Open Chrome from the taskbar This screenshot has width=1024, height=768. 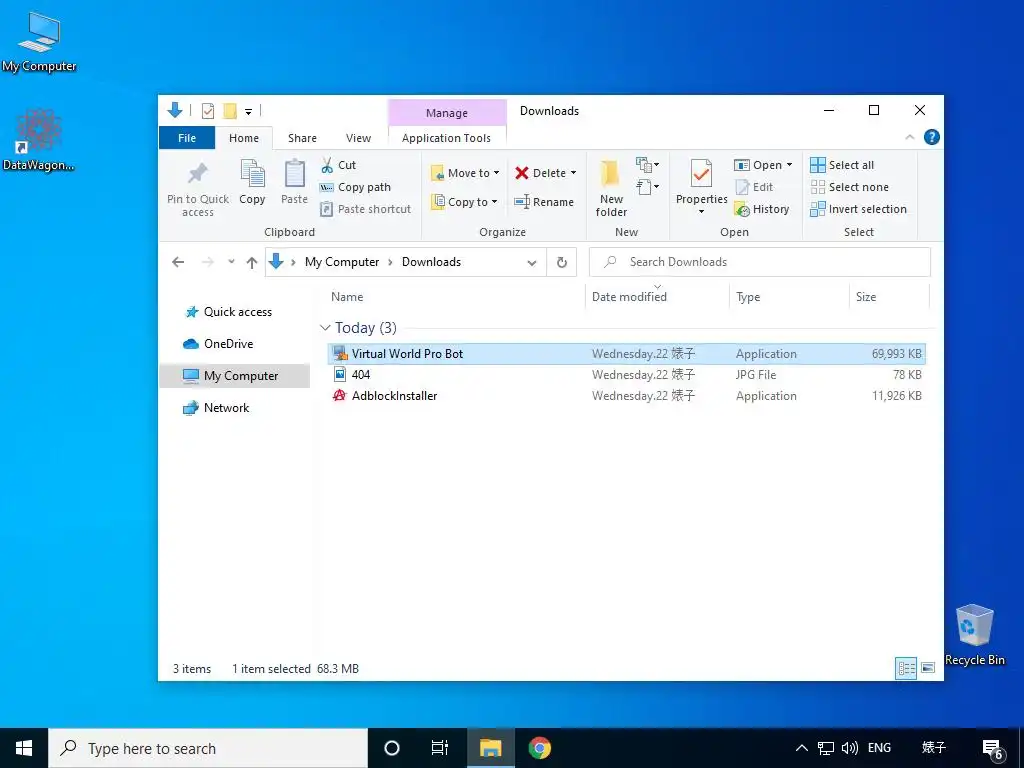[x=539, y=748]
